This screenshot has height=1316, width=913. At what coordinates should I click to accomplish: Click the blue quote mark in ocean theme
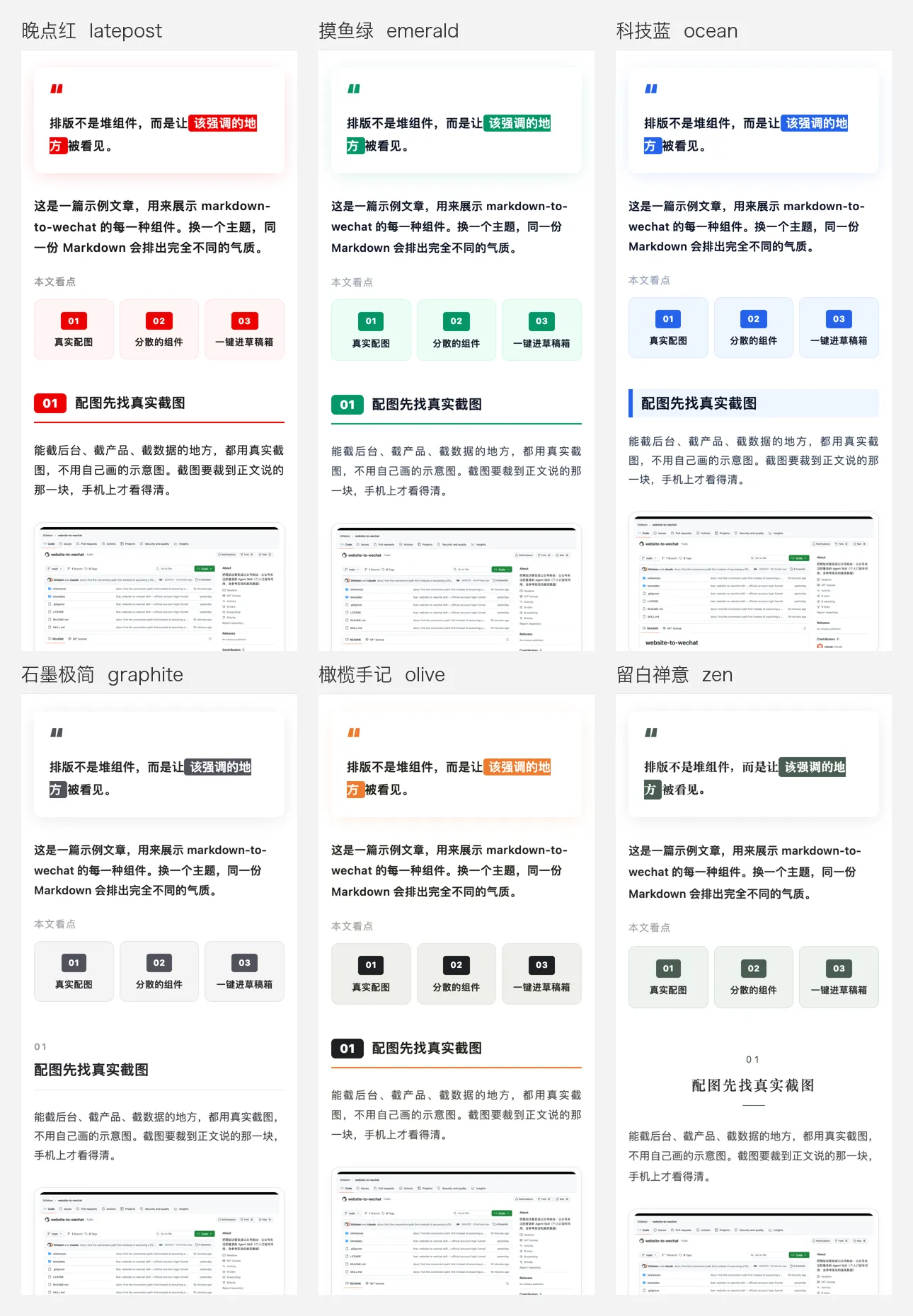pos(651,89)
